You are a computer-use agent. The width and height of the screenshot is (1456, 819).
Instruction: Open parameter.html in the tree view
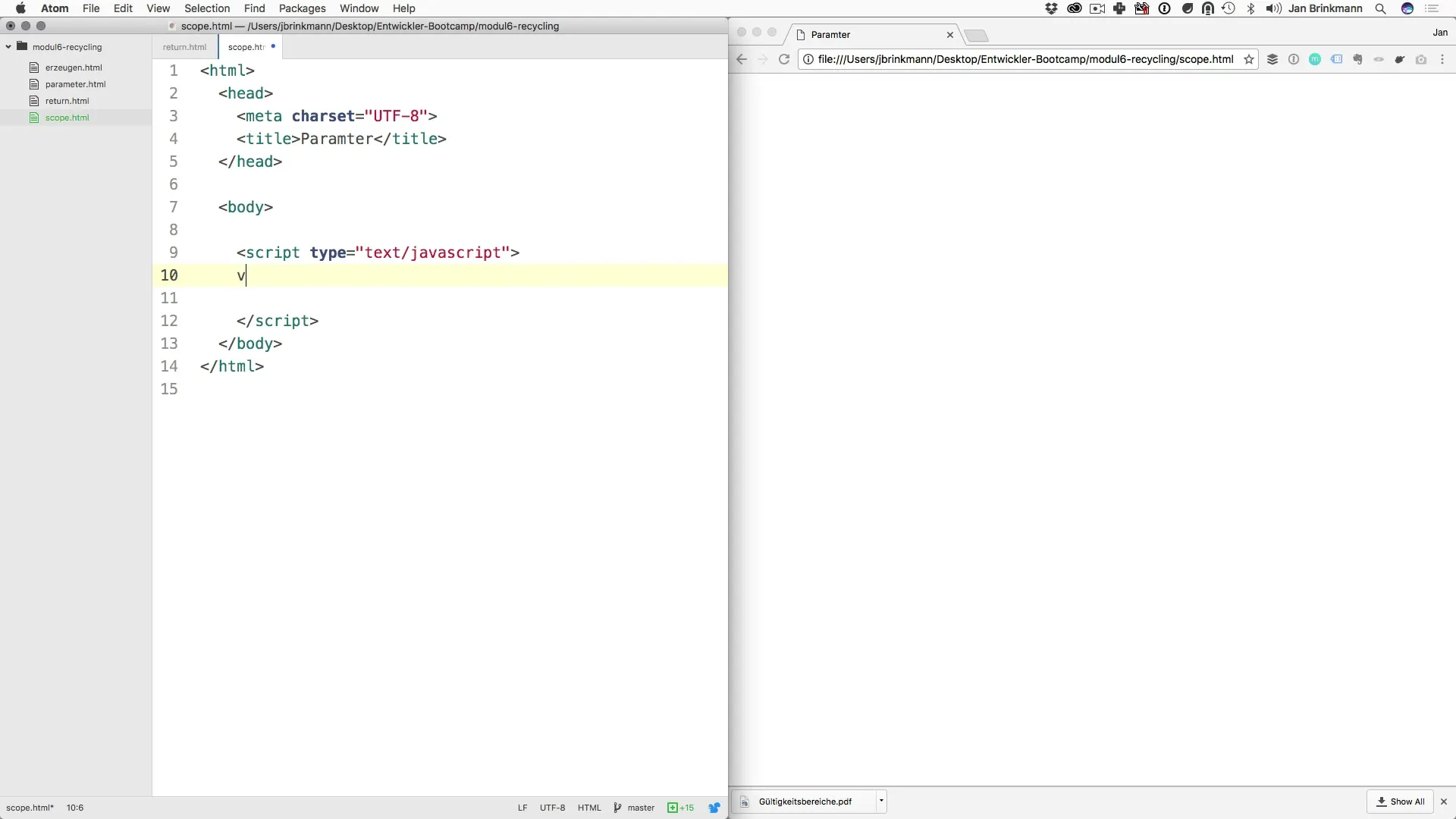tap(75, 84)
